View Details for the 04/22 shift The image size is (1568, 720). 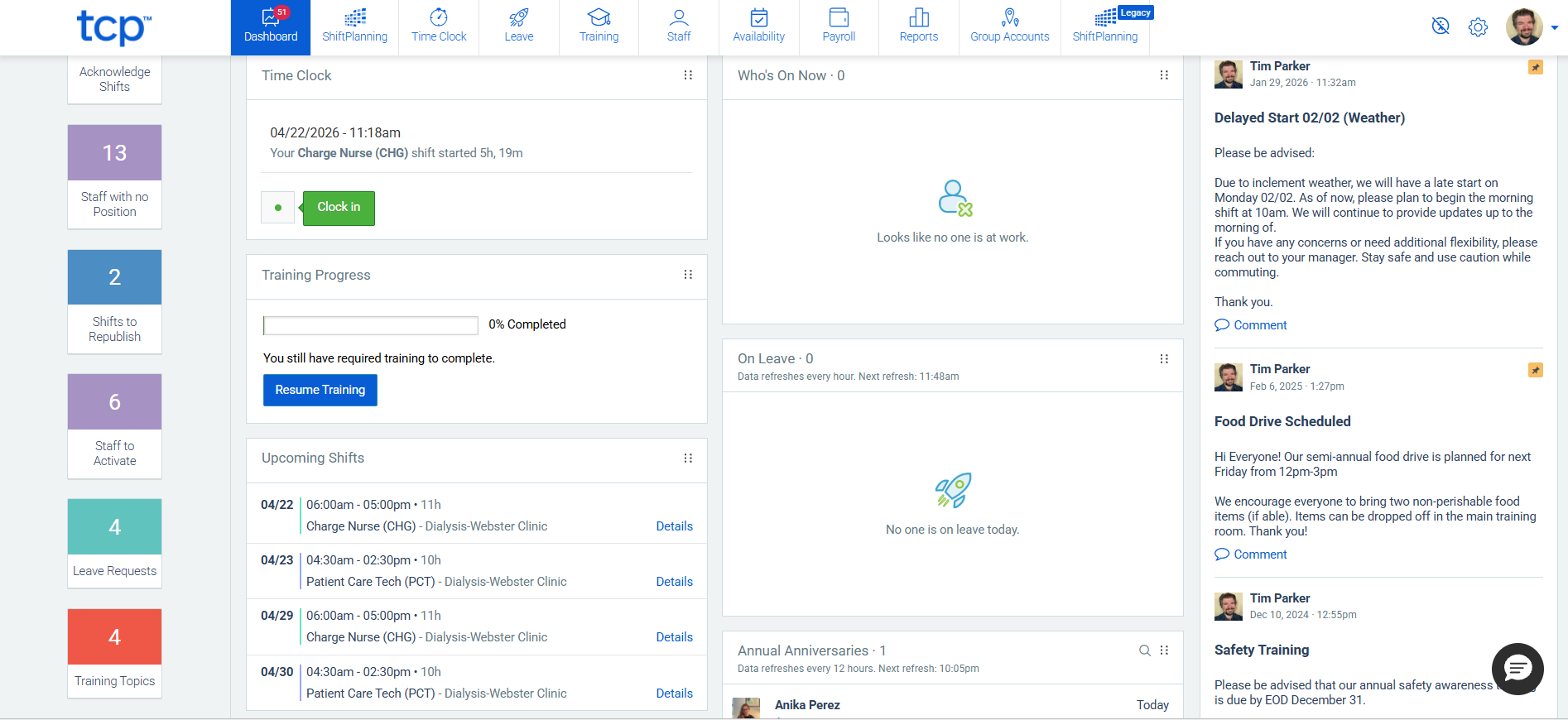(674, 526)
